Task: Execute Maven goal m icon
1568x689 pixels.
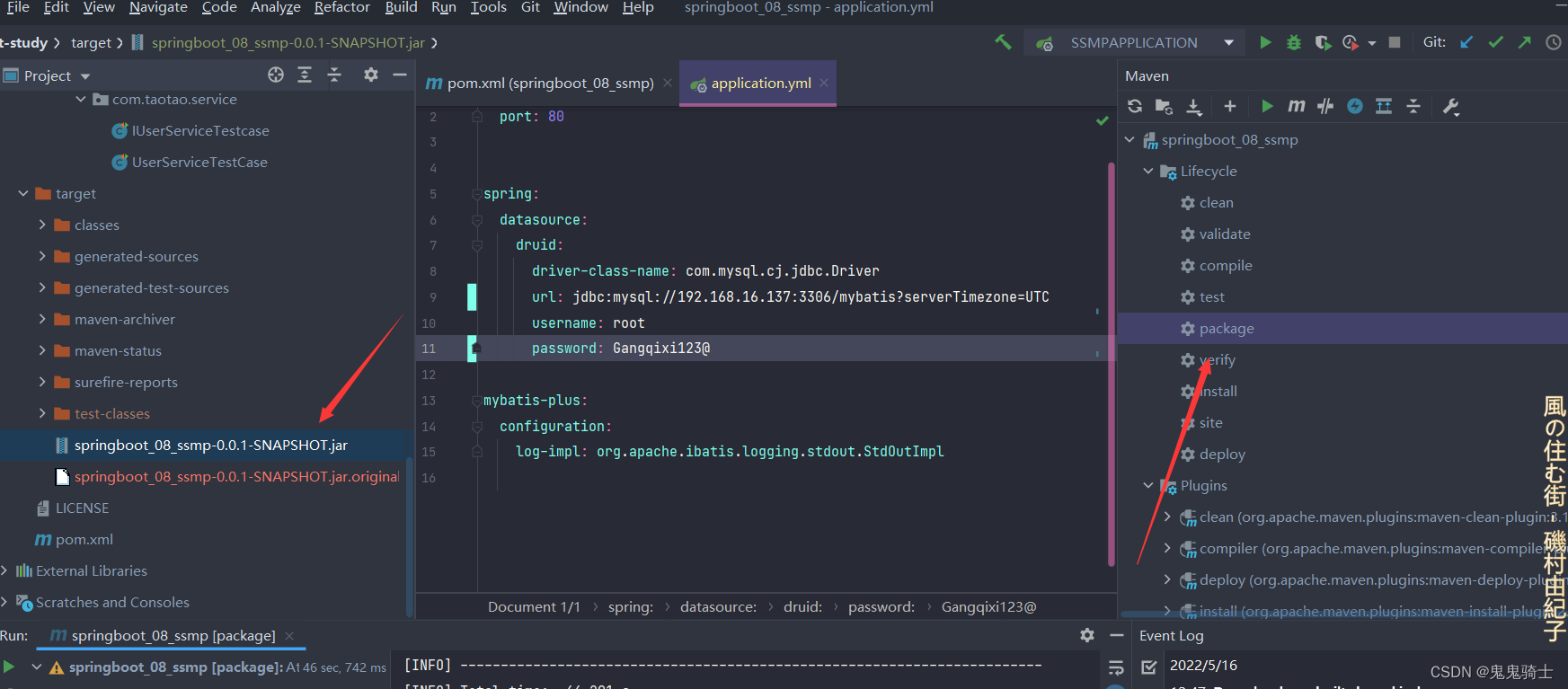Action: 1296,106
